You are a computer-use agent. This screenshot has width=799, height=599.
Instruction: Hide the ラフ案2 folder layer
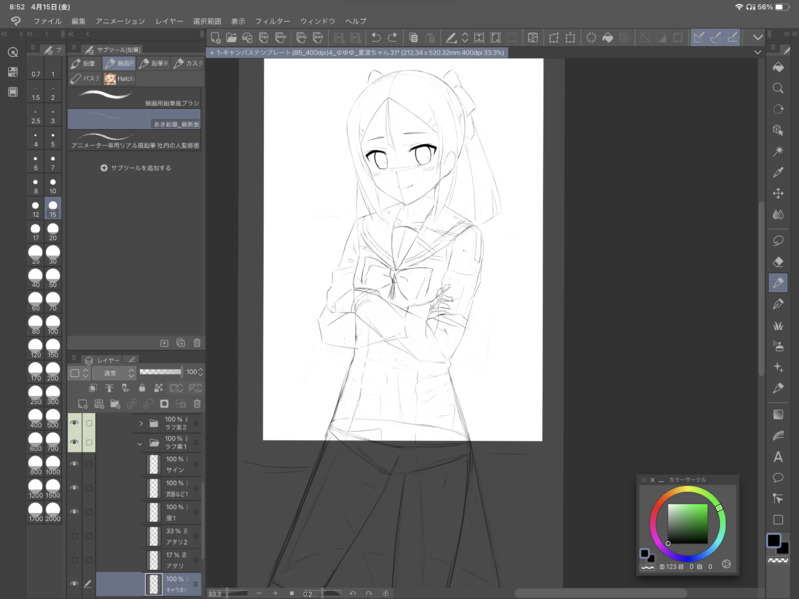click(x=74, y=423)
